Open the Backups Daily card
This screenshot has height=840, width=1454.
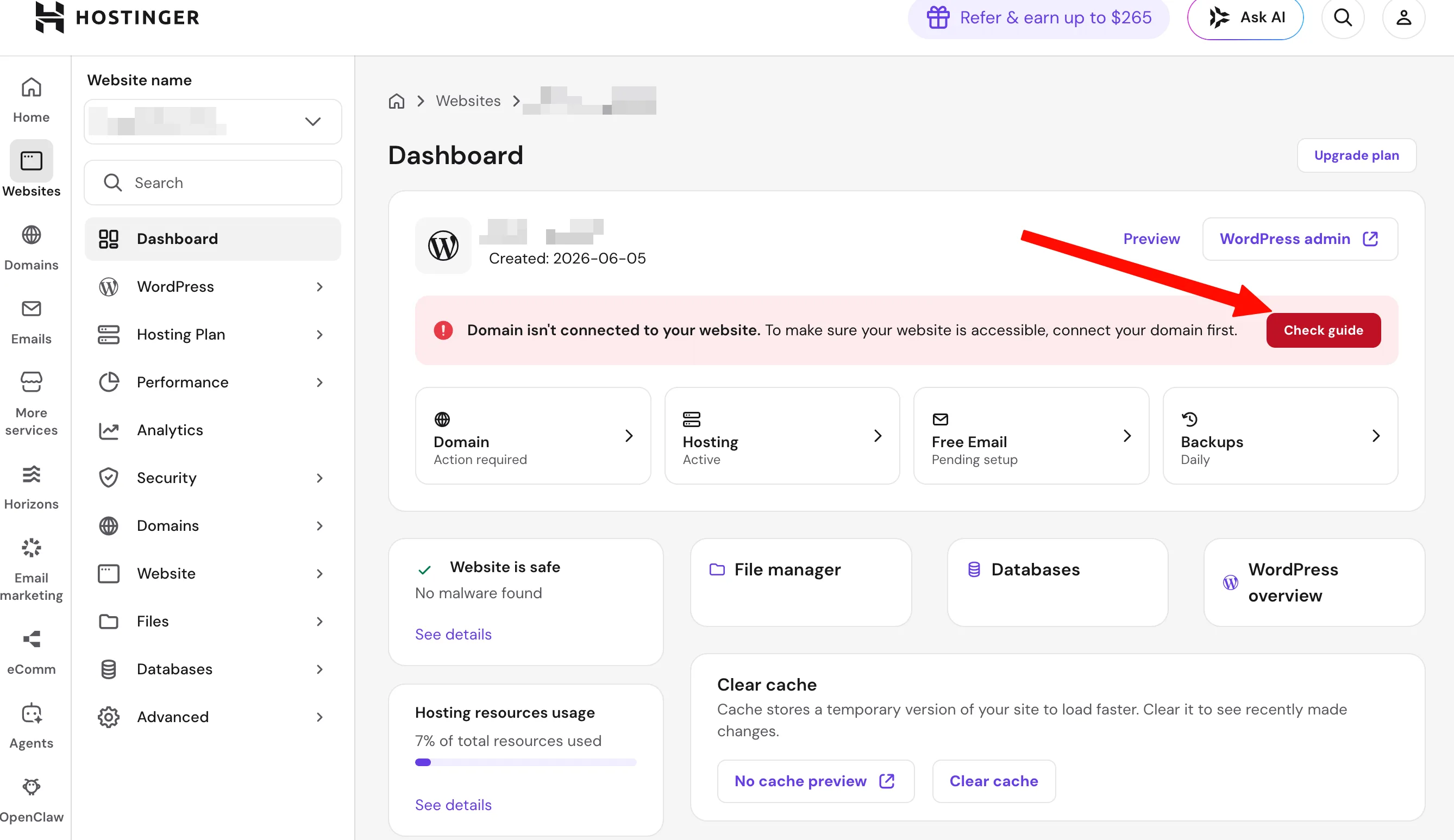[1280, 436]
